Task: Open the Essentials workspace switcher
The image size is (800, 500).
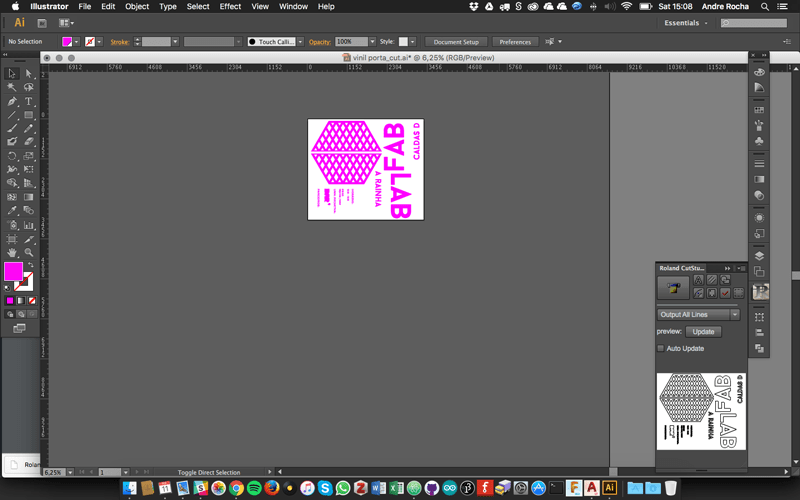Action: coord(686,23)
